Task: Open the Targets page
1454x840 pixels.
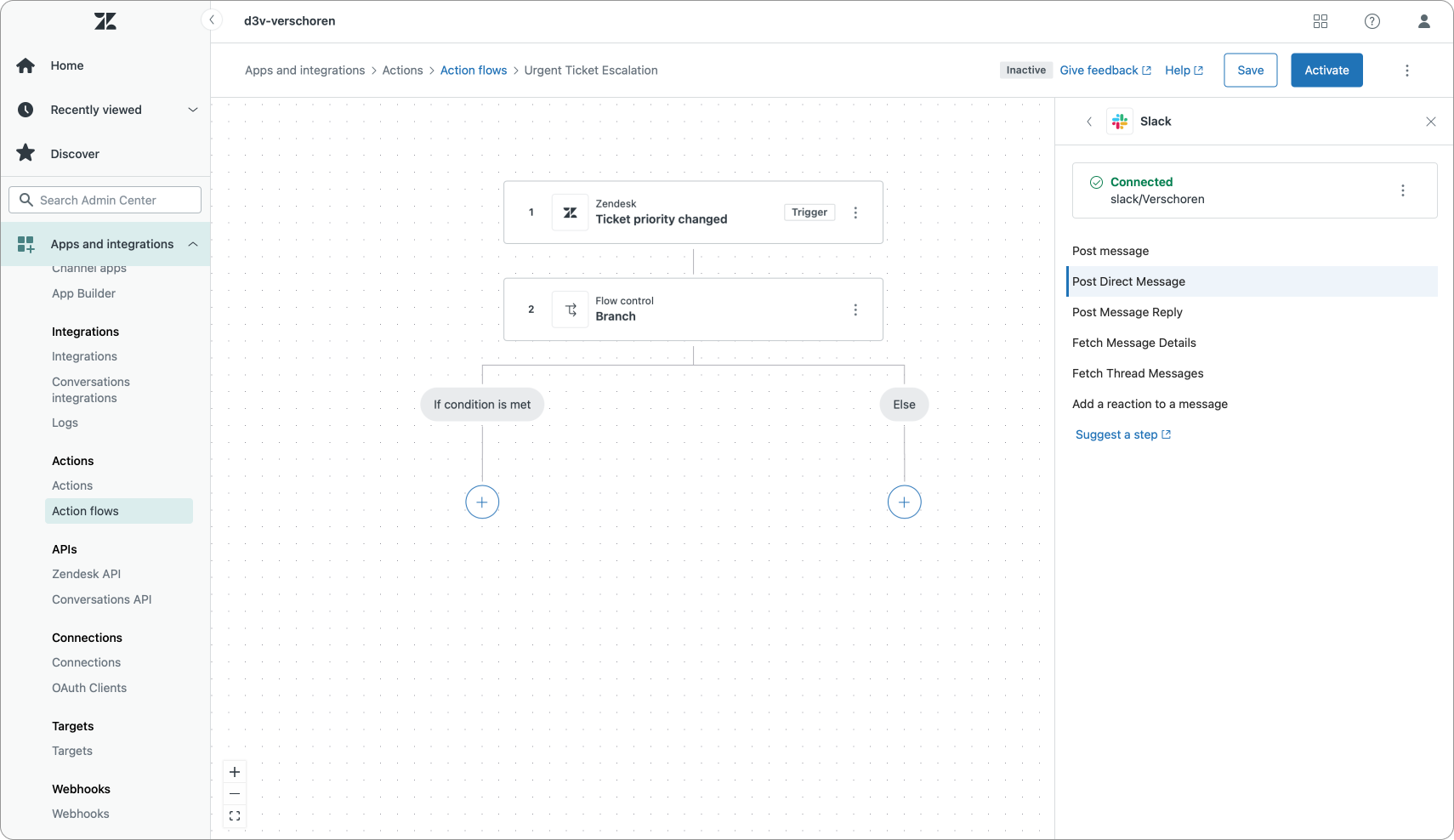Action: click(x=72, y=751)
